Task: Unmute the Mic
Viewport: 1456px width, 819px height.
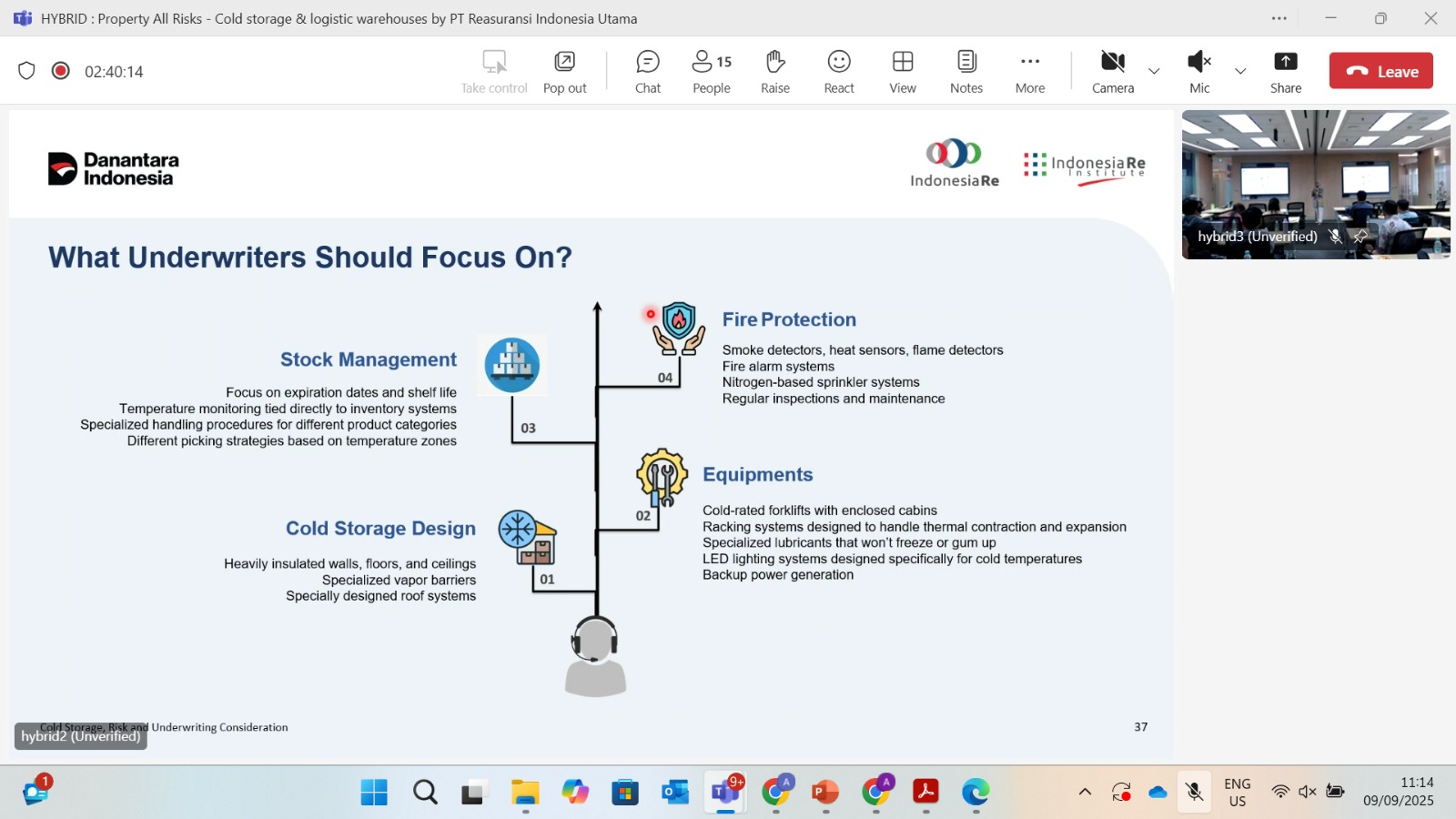Action: pyautogui.click(x=1198, y=72)
